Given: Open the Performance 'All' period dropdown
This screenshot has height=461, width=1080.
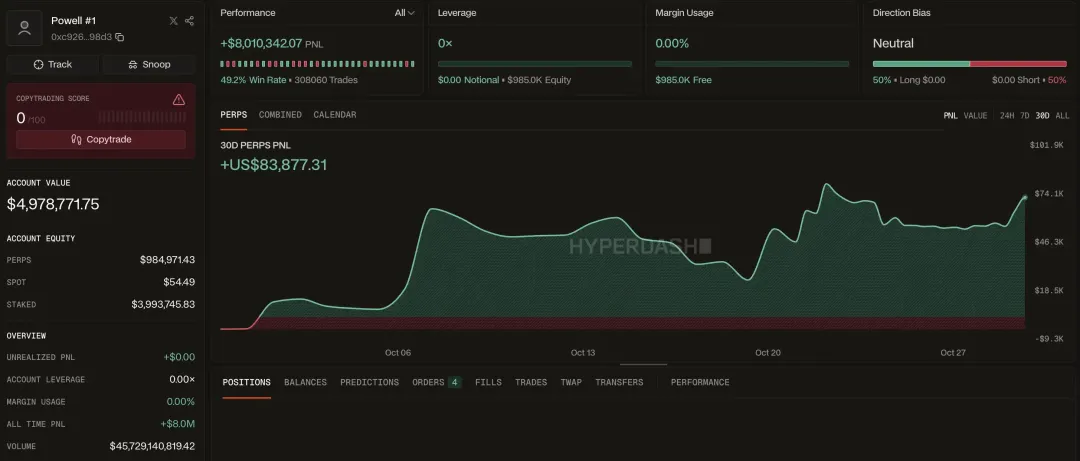Looking at the screenshot, I should pos(405,12).
